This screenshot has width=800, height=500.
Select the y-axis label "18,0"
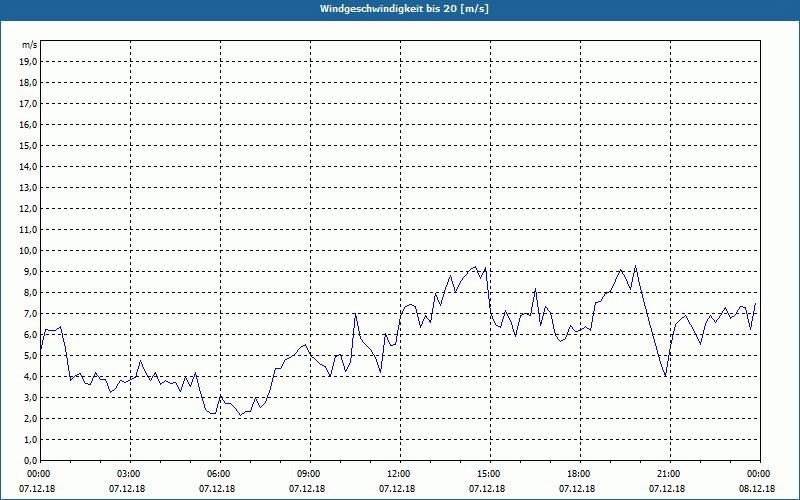28,83
